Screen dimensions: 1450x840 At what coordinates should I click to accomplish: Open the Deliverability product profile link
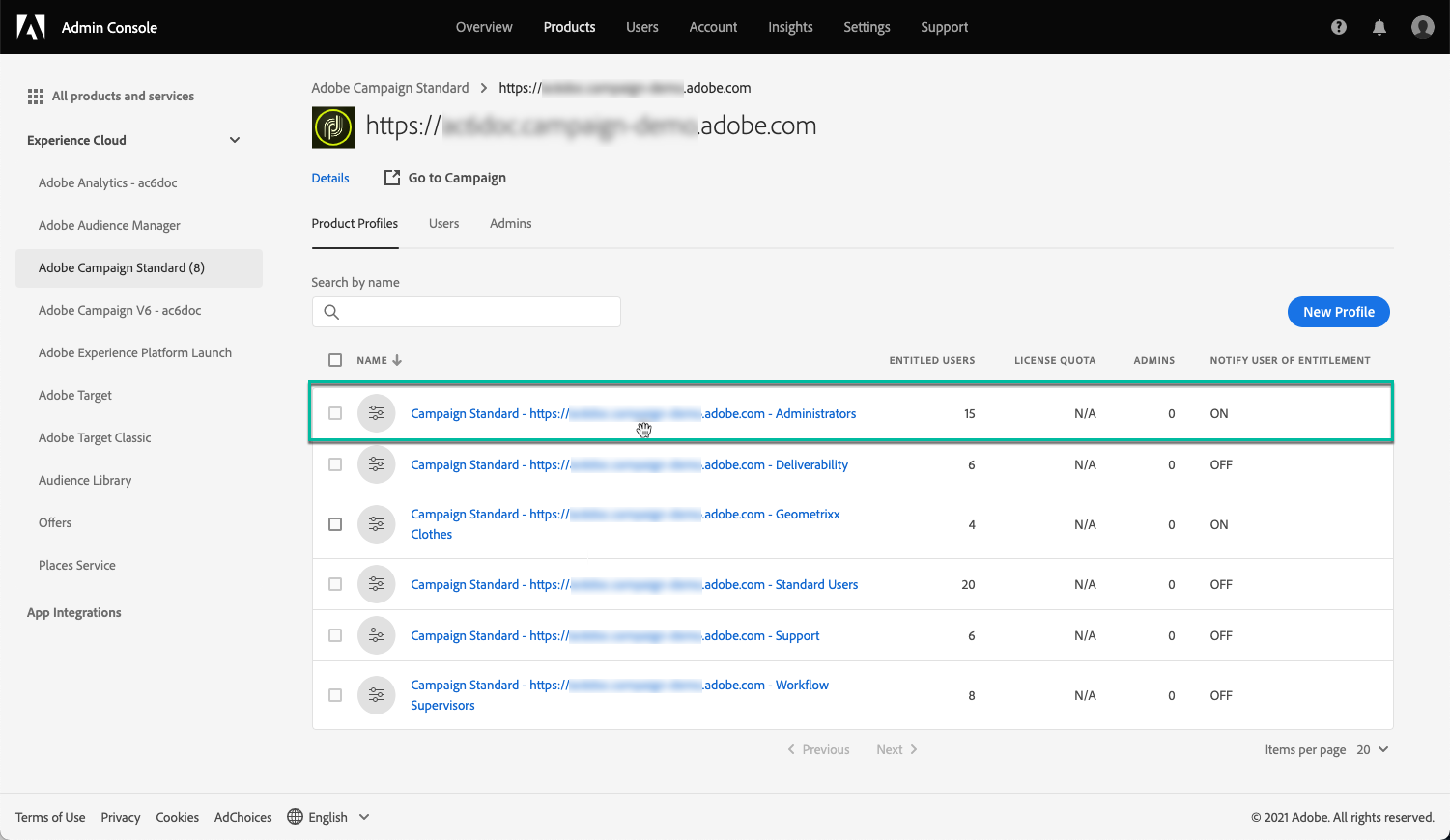tap(630, 464)
